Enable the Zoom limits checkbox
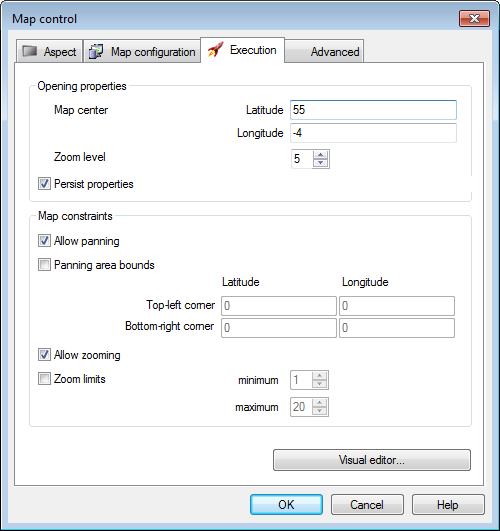Viewport: 500px width, 531px height. pos(44,378)
